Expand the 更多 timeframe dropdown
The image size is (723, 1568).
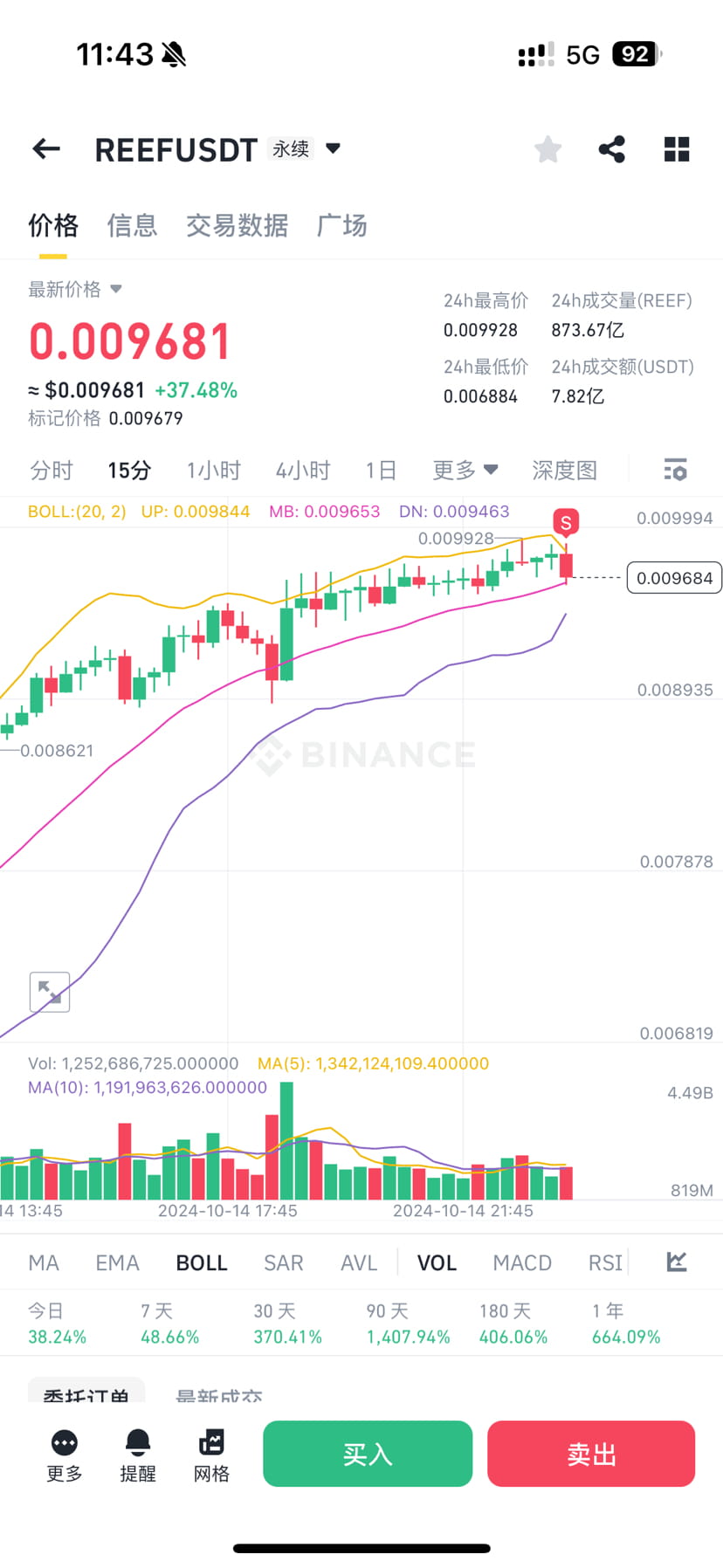(x=465, y=470)
